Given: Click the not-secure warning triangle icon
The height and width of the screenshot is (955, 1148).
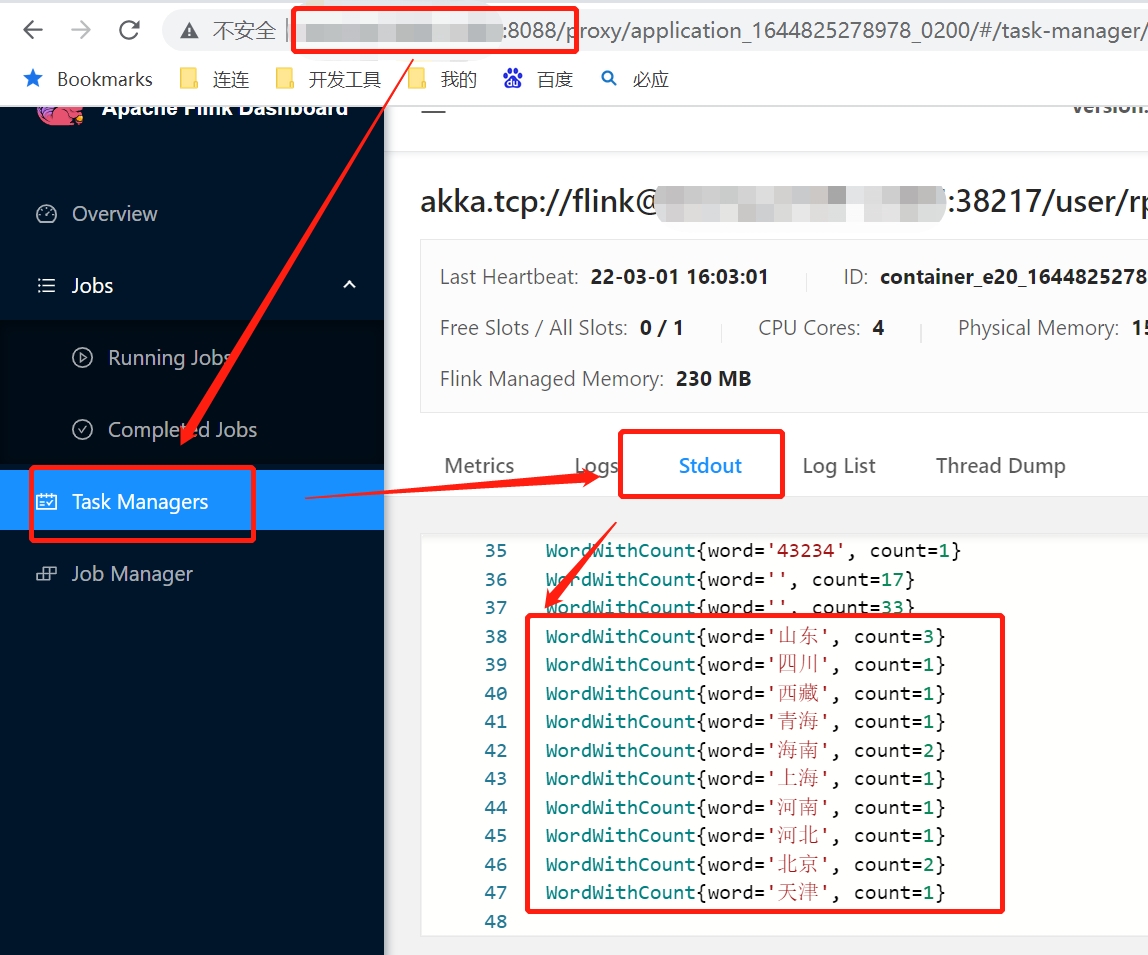Looking at the screenshot, I should [190, 31].
